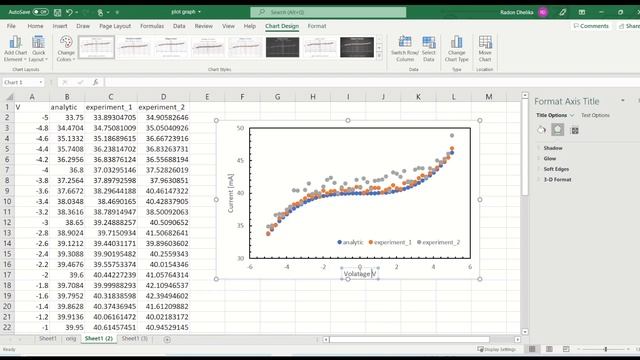Screen dimensions: 640x360
Task: Select the Current [mA] axis title
Action: point(231,193)
